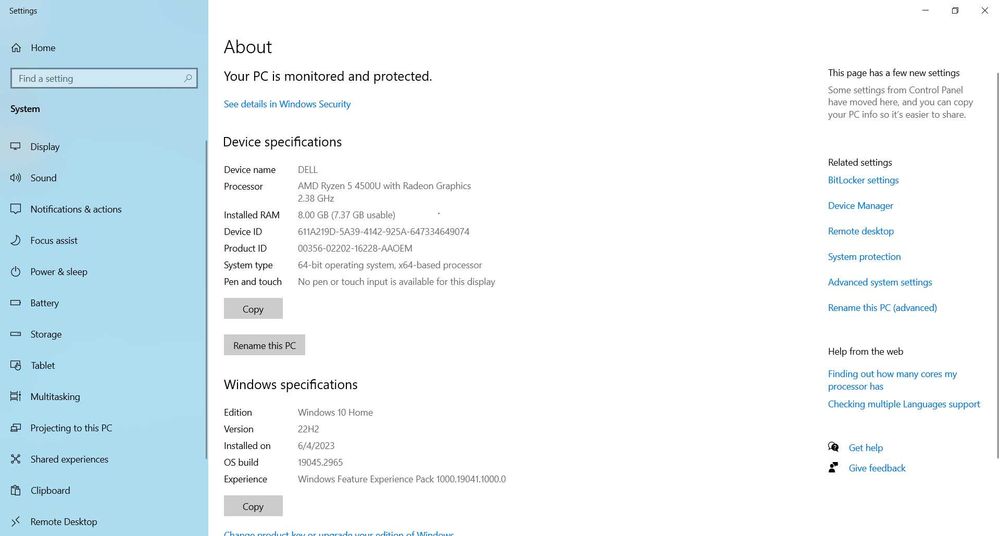Screen dimensions: 1000x536
Task: Click the Remote Desktop icon
Action: [16, 521]
